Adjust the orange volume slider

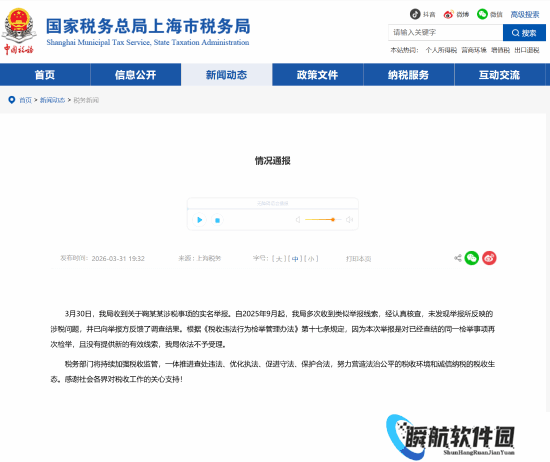tap(323, 220)
